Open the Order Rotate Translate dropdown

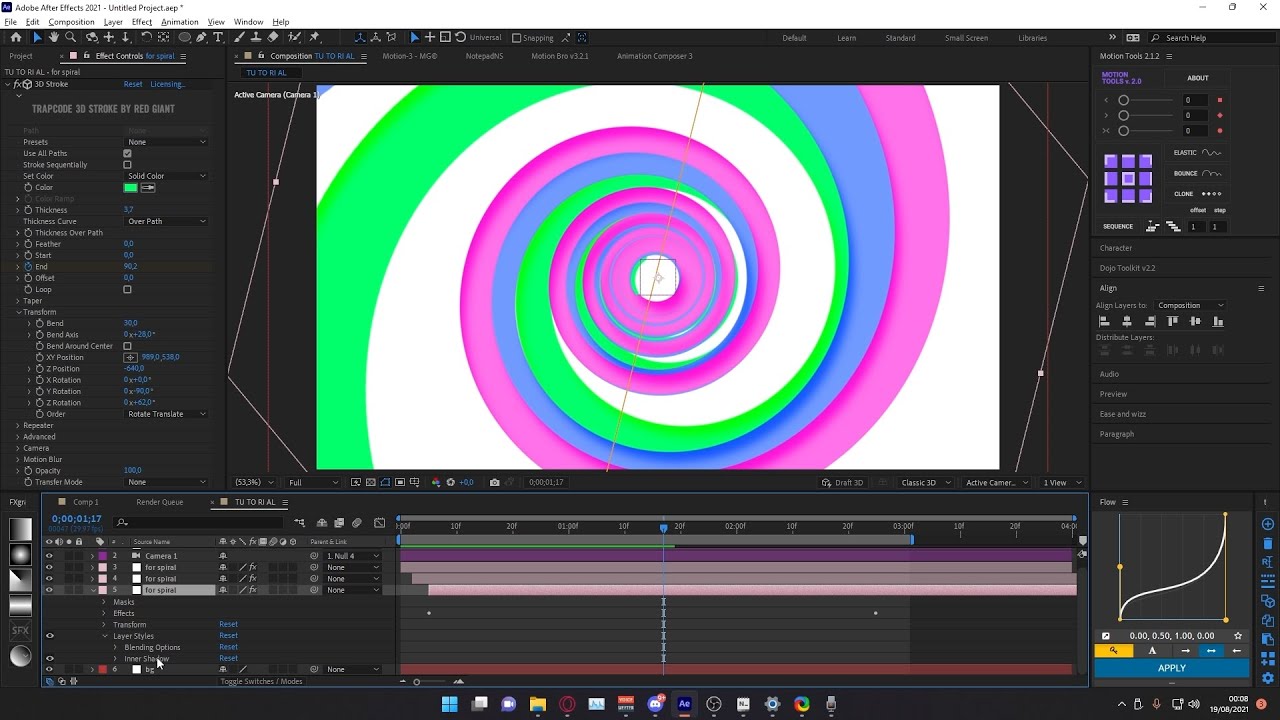(166, 414)
